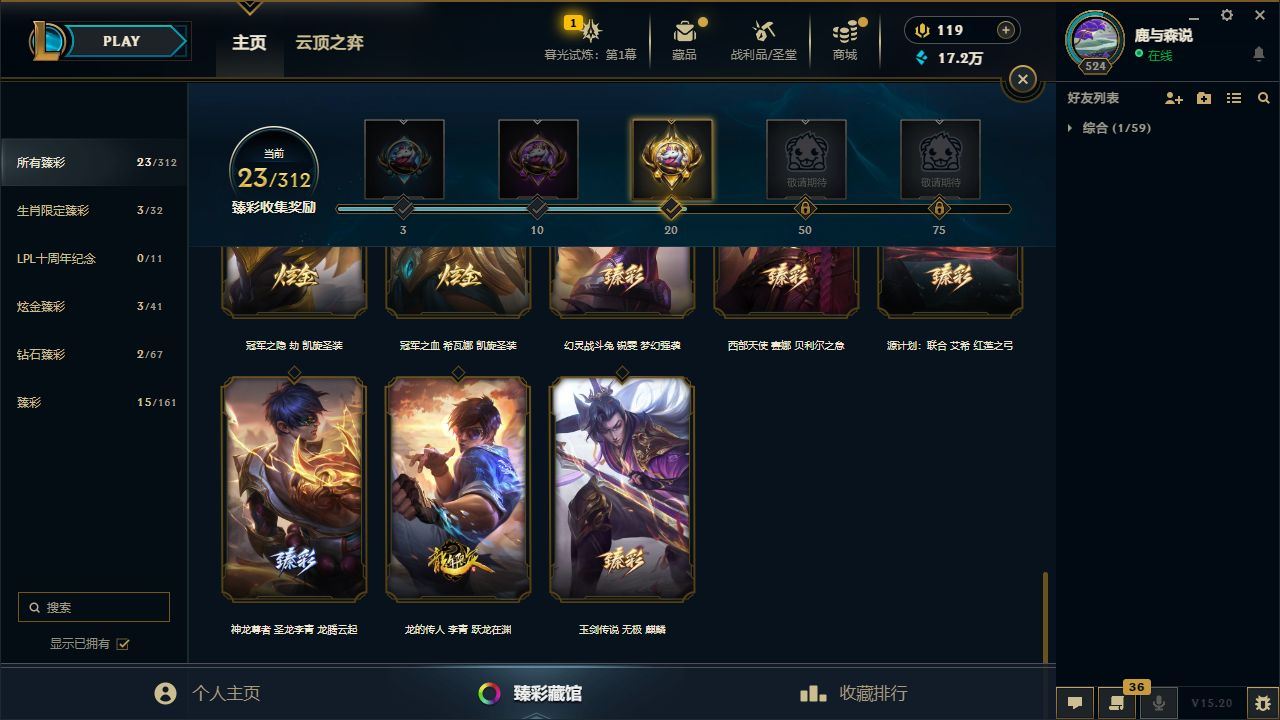This screenshot has height=720, width=1280.
Task: Open the 收藏排行 tab
Action: (854, 693)
